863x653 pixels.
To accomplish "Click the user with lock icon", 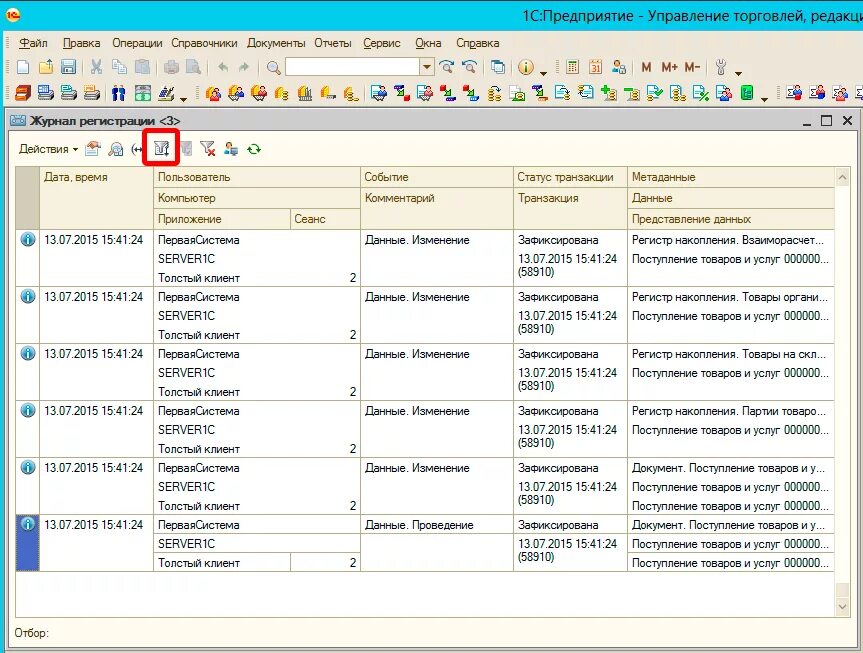I will tap(619, 67).
